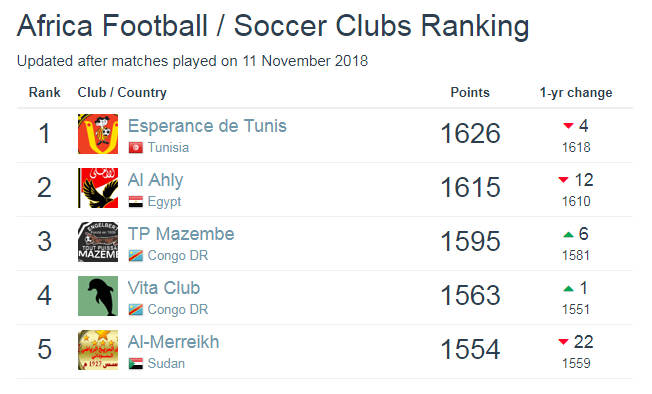The width and height of the screenshot is (652, 394).
Task: Click the Sudan flag icon
Action: coord(136,364)
